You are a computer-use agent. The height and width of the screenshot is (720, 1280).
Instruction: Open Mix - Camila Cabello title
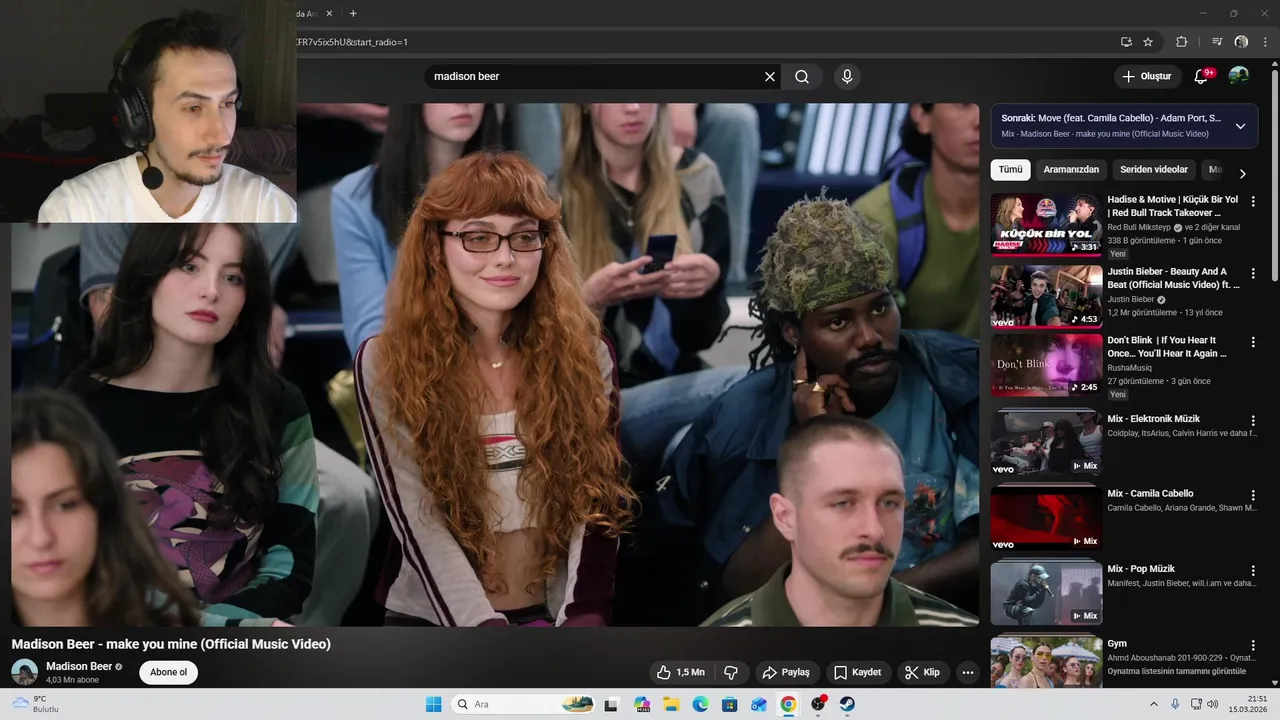point(1150,494)
